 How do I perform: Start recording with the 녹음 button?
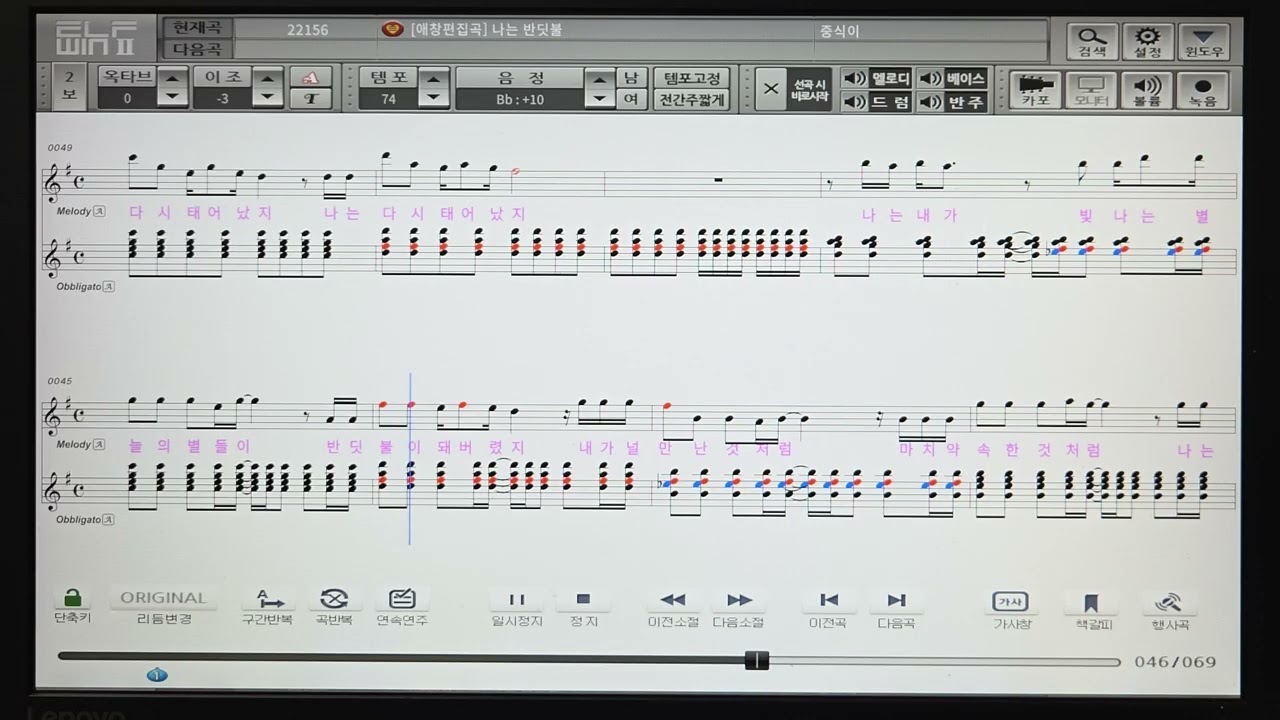tap(1203, 90)
